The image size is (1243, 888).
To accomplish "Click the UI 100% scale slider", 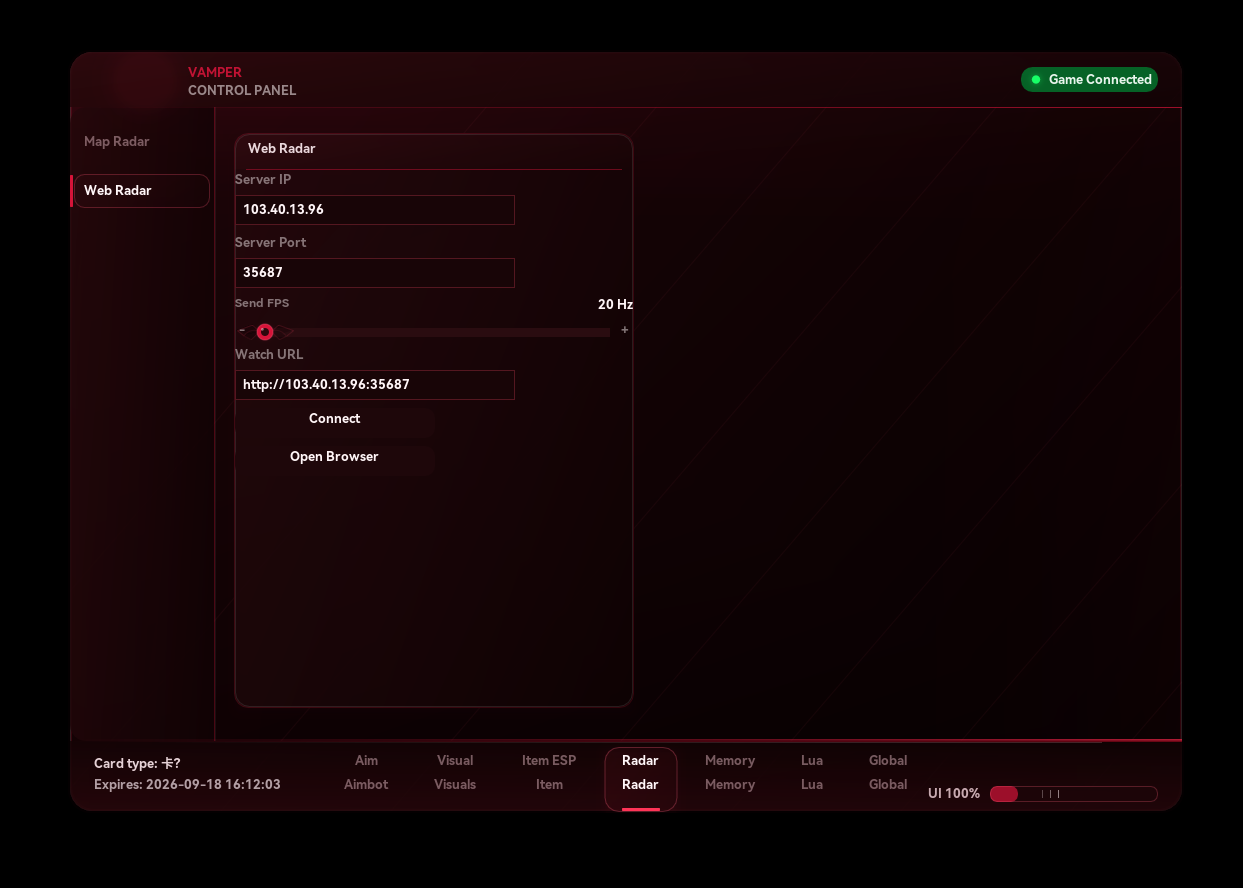I will point(1073,794).
